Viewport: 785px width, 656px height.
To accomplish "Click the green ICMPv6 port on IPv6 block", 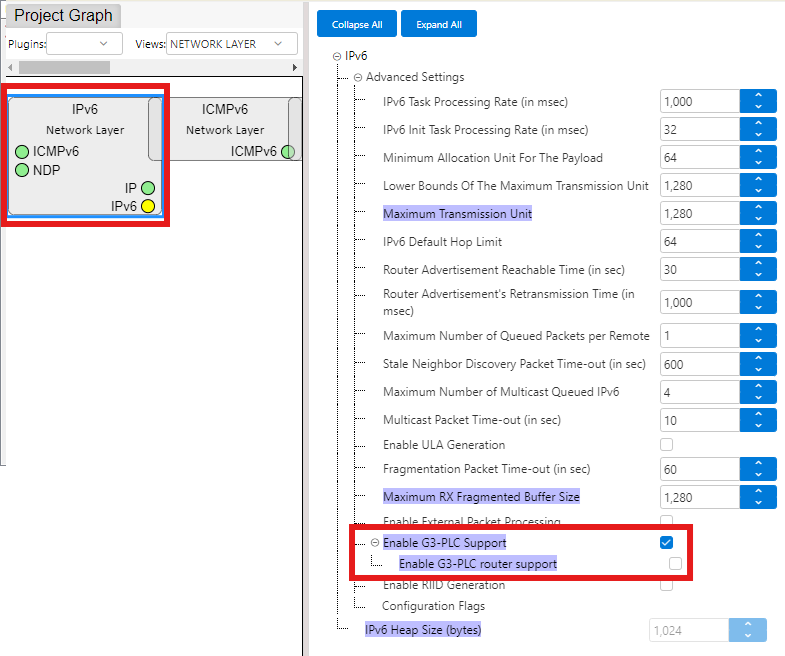I will (x=22, y=152).
